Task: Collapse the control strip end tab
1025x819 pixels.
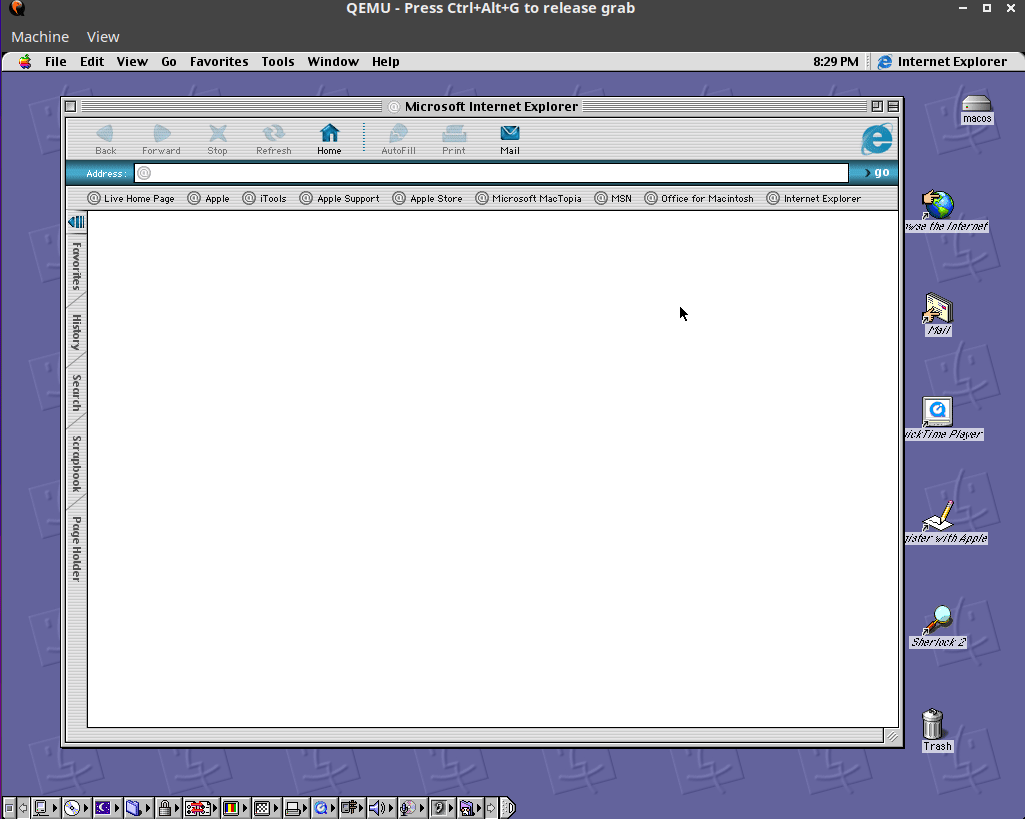Action: click(x=509, y=809)
